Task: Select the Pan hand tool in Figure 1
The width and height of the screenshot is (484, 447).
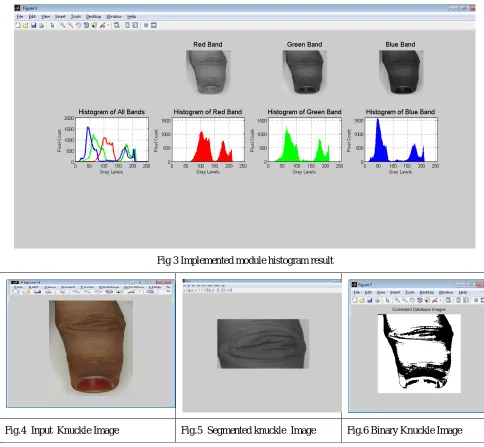Action: (78, 25)
